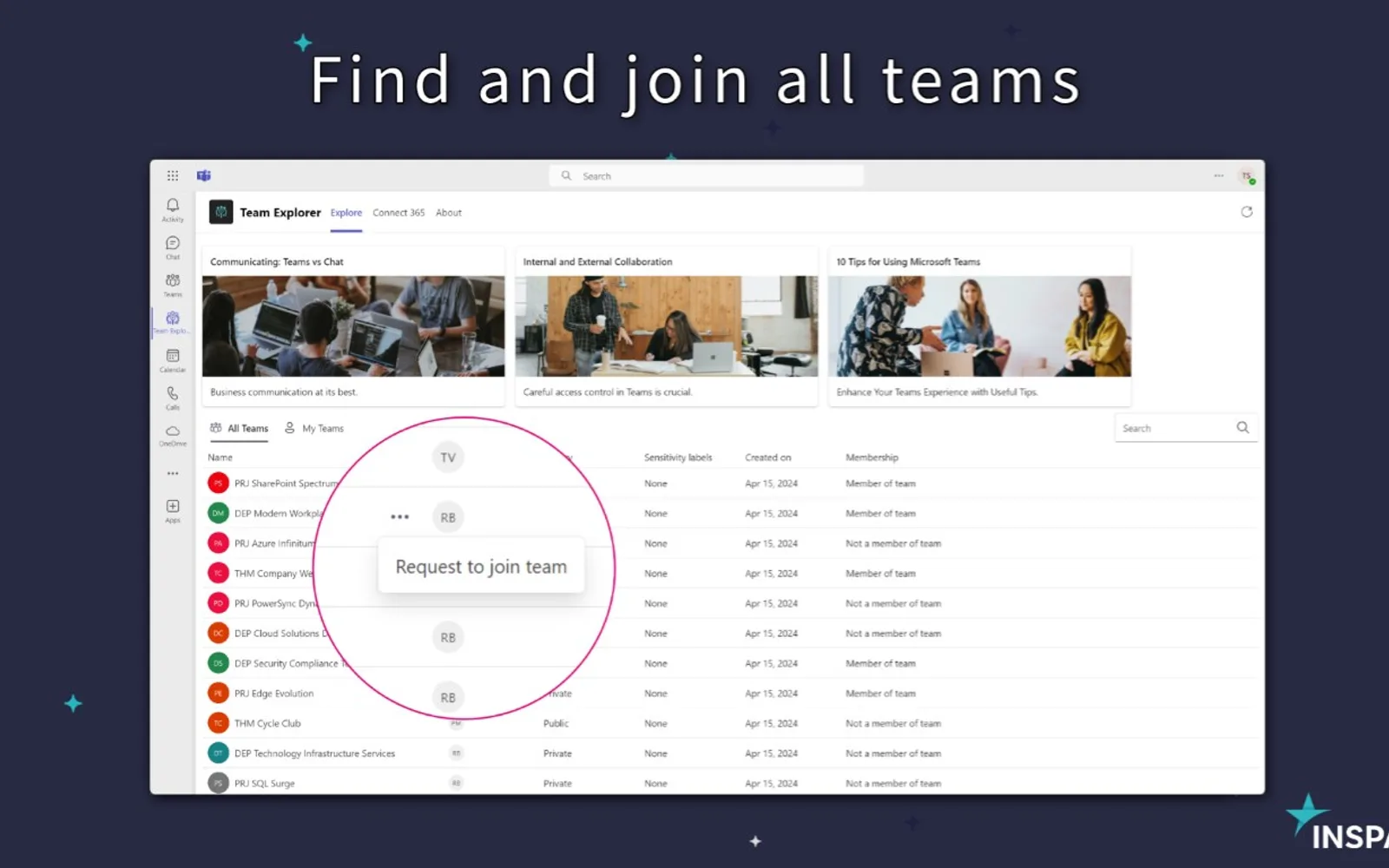This screenshot has width=1389, height=868.
Task: Click the magnifier in the teams list search
Action: (1242, 427)
